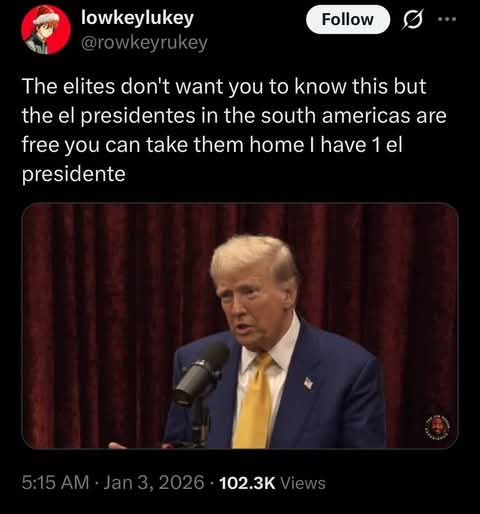Open the three-dot more options menu
Viewport: 480px width, 514px height.
click(x=447, y=19)
